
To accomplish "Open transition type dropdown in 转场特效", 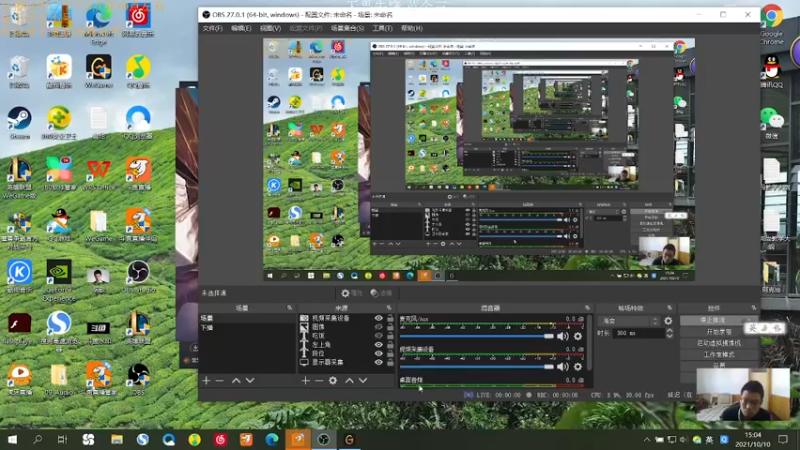I will (x=631, y=321).
